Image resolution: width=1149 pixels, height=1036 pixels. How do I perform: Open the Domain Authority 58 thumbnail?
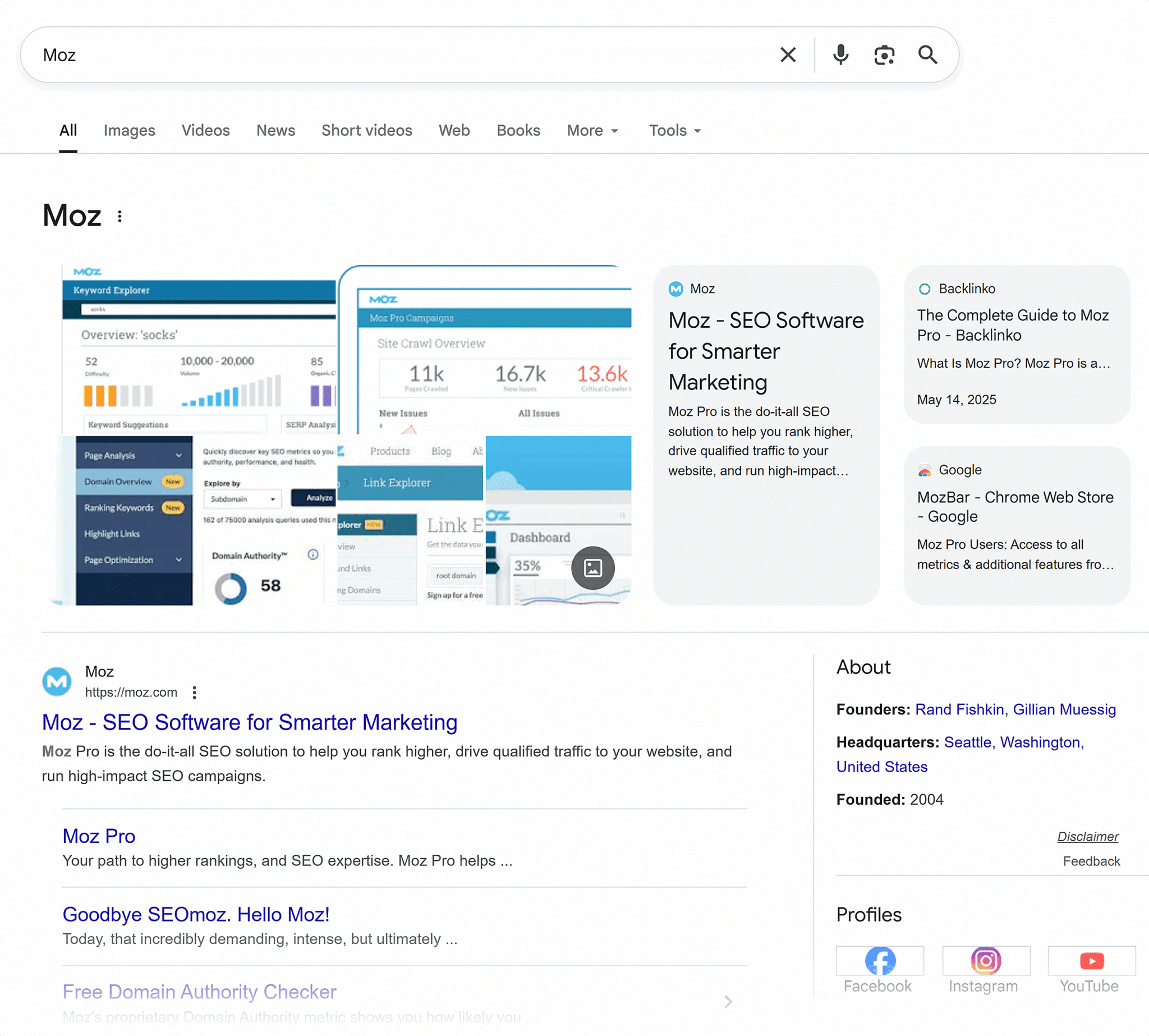tap(194, 520)
